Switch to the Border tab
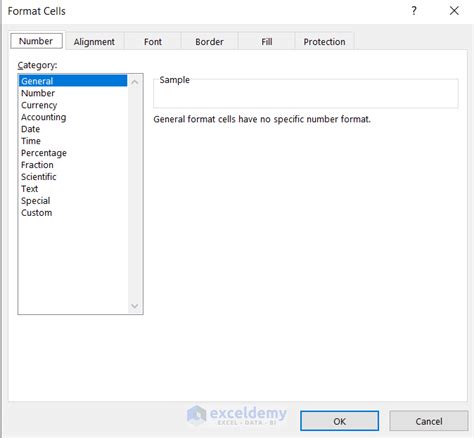 (x=209, y=42)
